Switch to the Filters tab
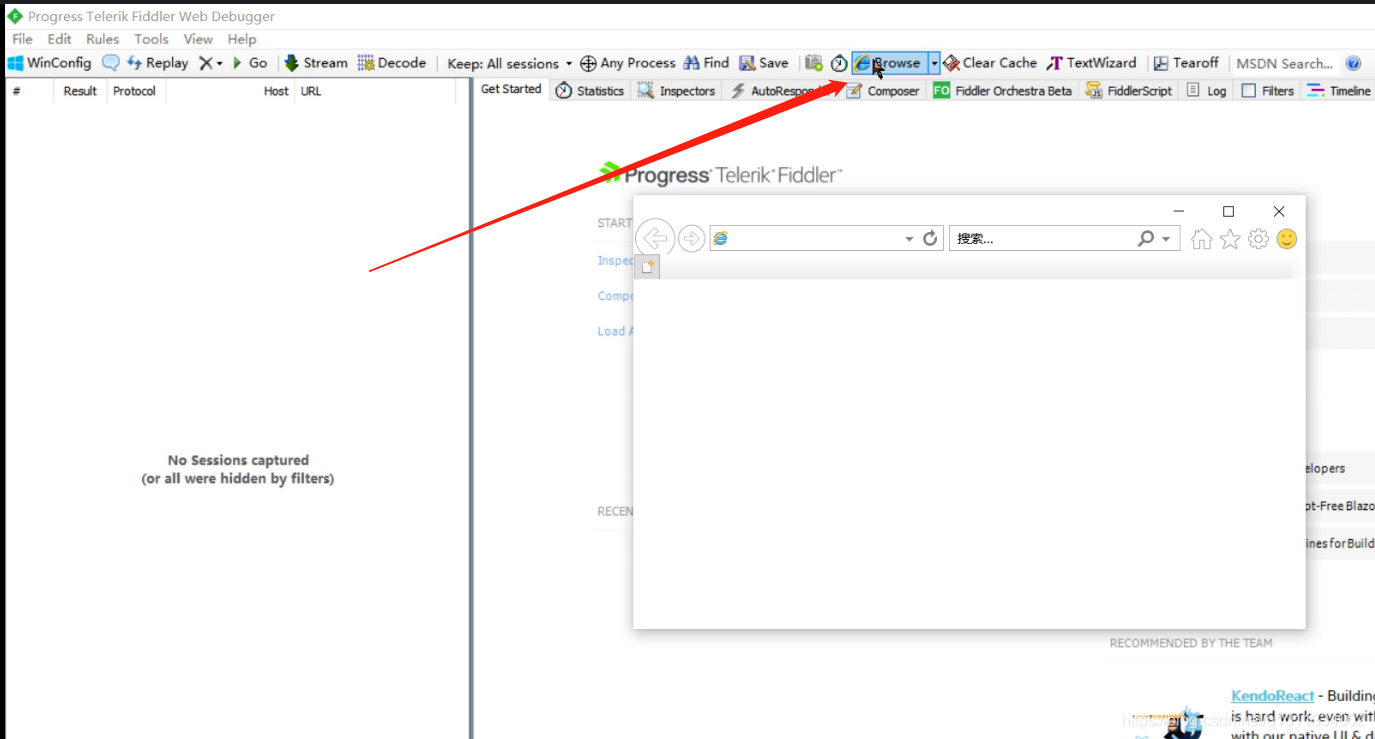 (1268, 91)
